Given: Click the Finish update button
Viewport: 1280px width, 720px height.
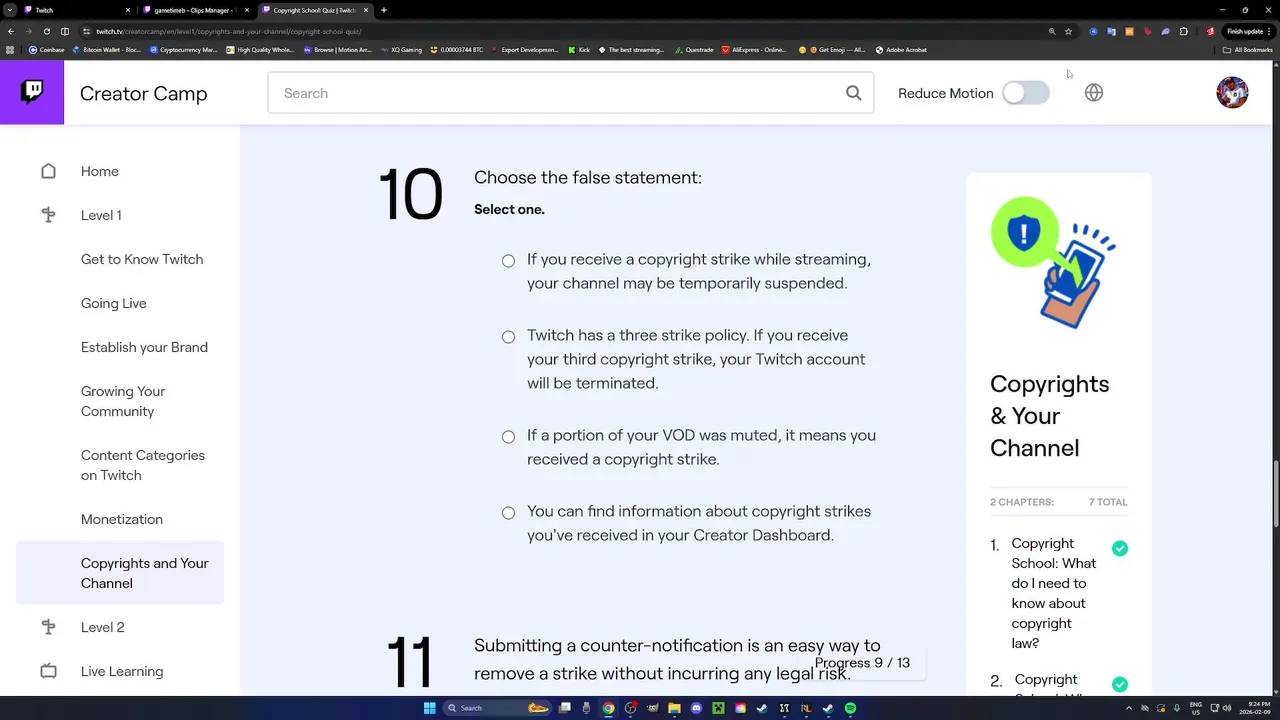Looking at the screenshot, I should (x=1246, y=31).
